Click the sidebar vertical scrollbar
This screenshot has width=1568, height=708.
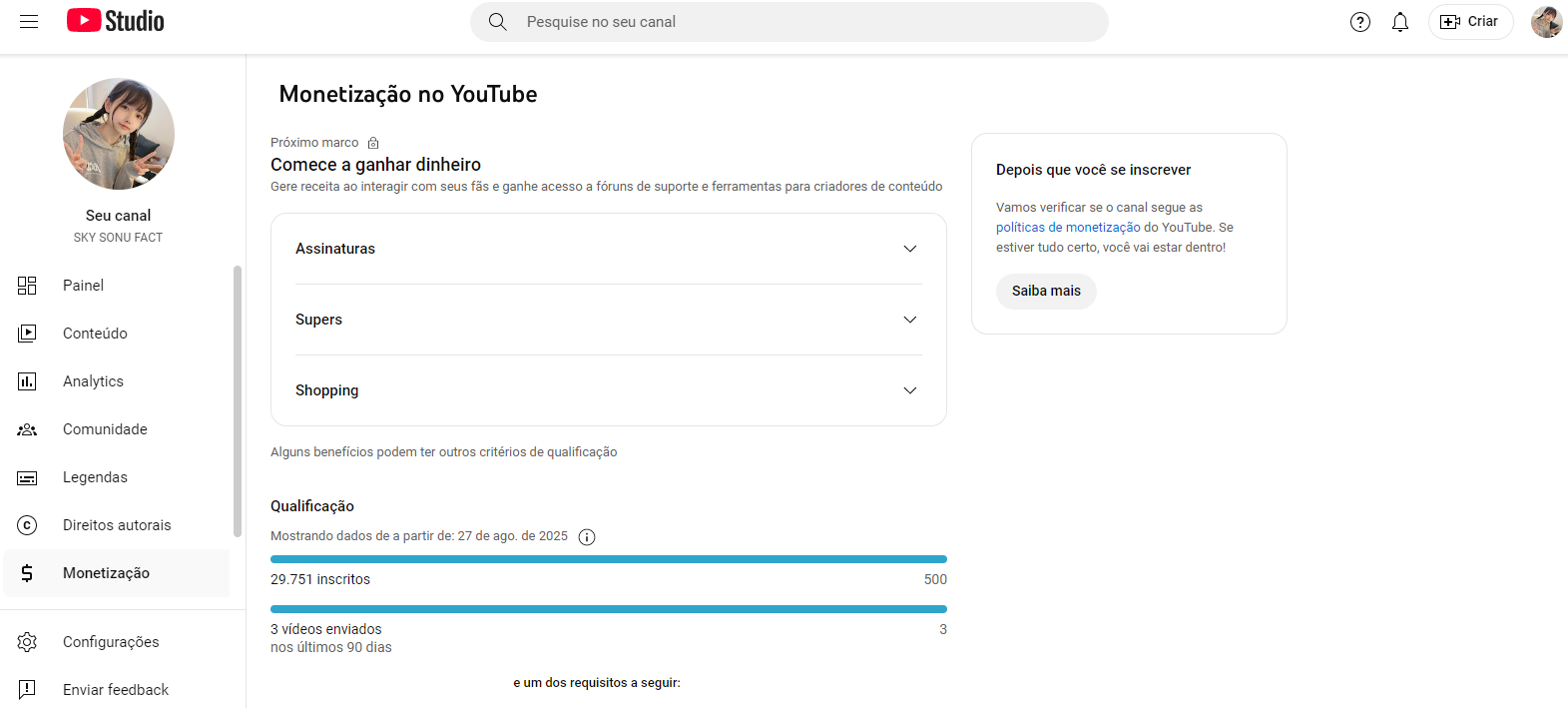238,401
